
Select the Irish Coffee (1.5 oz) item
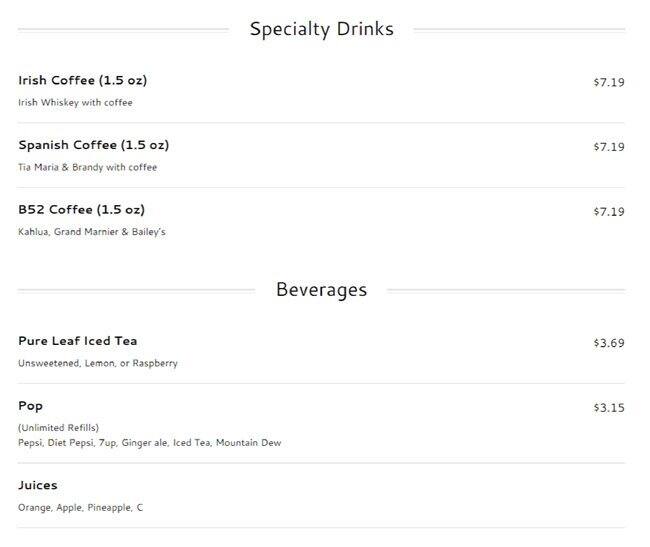[82, 81]
